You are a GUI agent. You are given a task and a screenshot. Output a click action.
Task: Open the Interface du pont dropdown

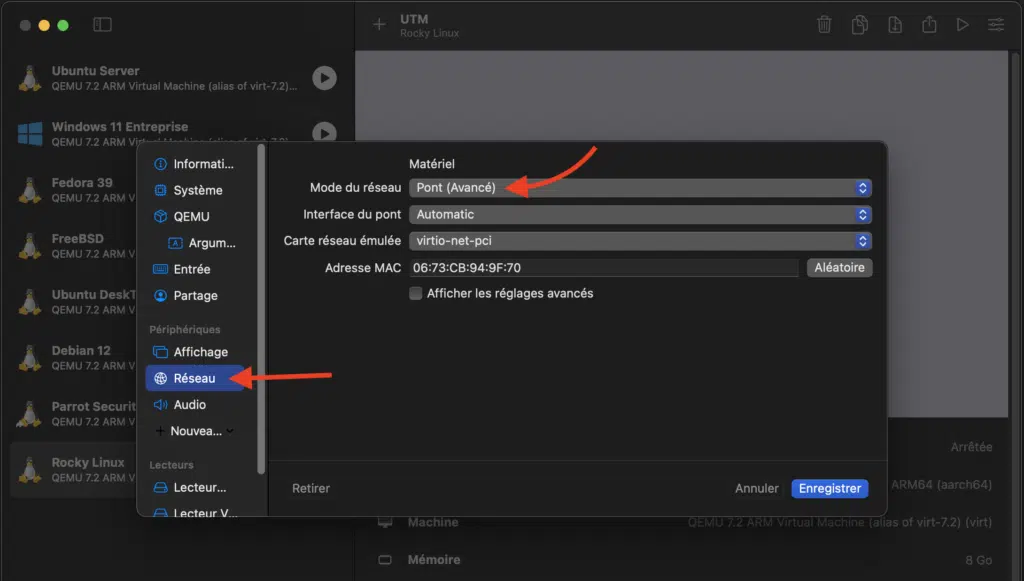(640, 214)
